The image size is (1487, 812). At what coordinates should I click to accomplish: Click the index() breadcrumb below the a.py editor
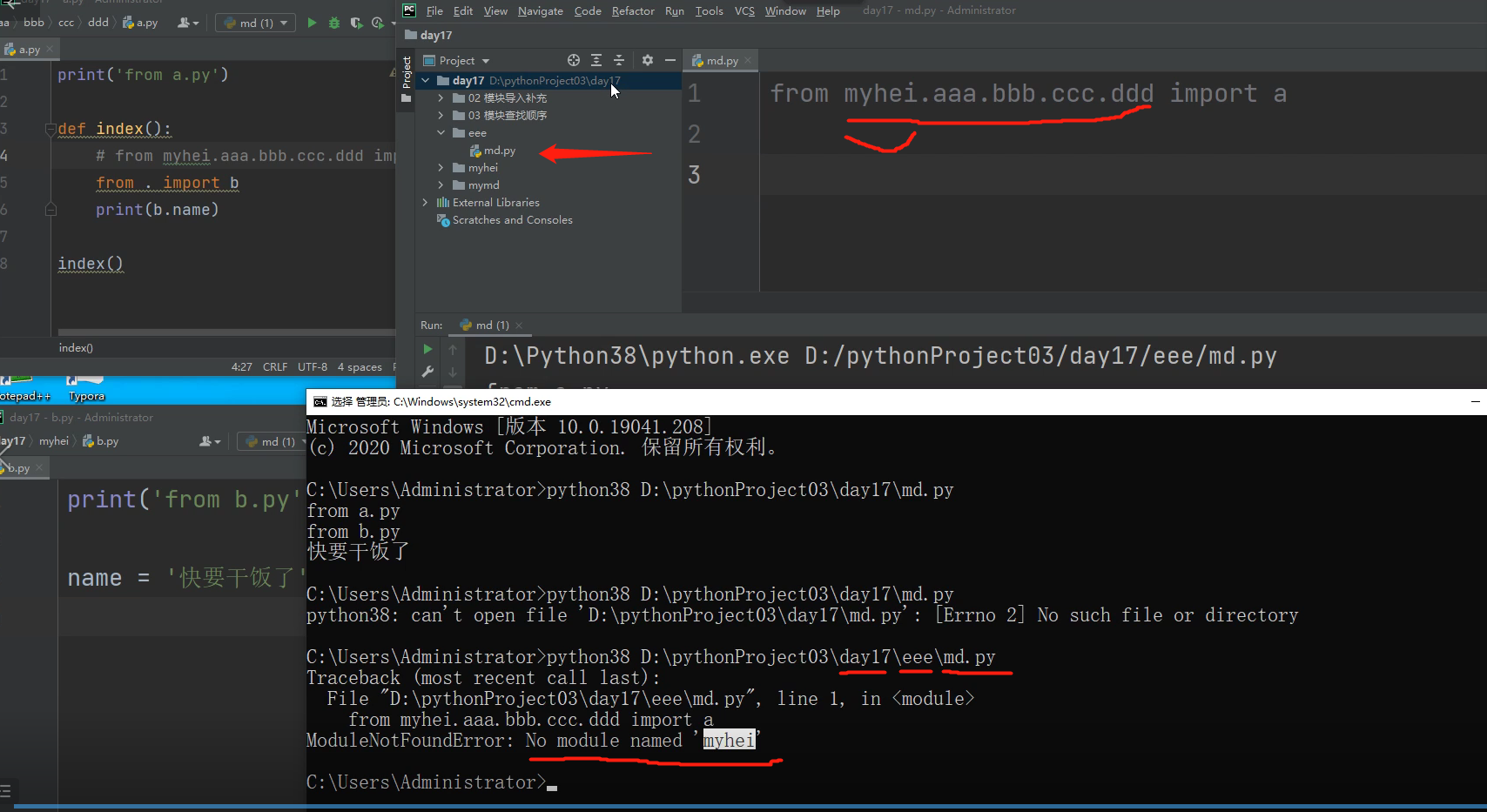click(76, 348)
